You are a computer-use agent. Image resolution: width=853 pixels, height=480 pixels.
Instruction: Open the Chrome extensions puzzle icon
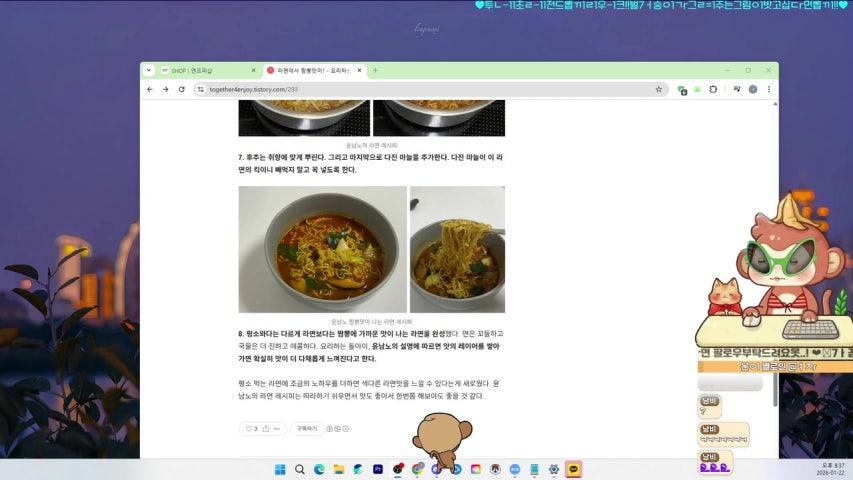tap(713, 89)
